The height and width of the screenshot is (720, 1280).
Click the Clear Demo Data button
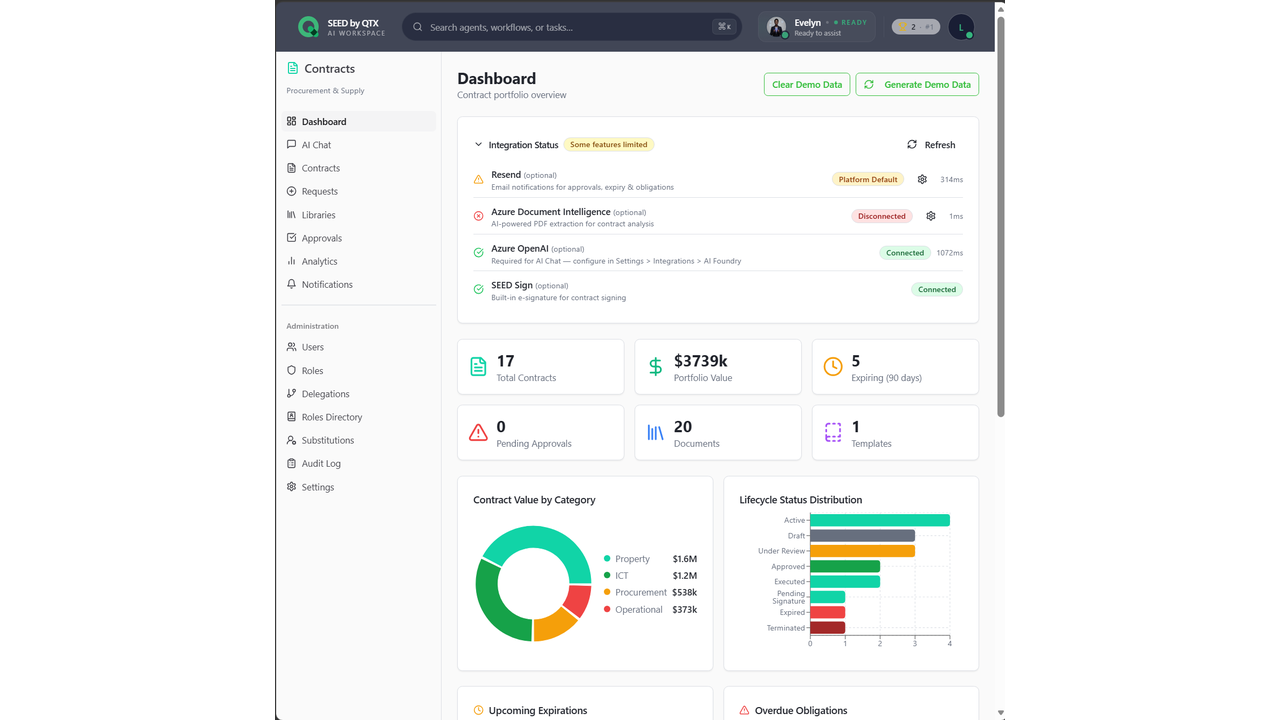807,84
